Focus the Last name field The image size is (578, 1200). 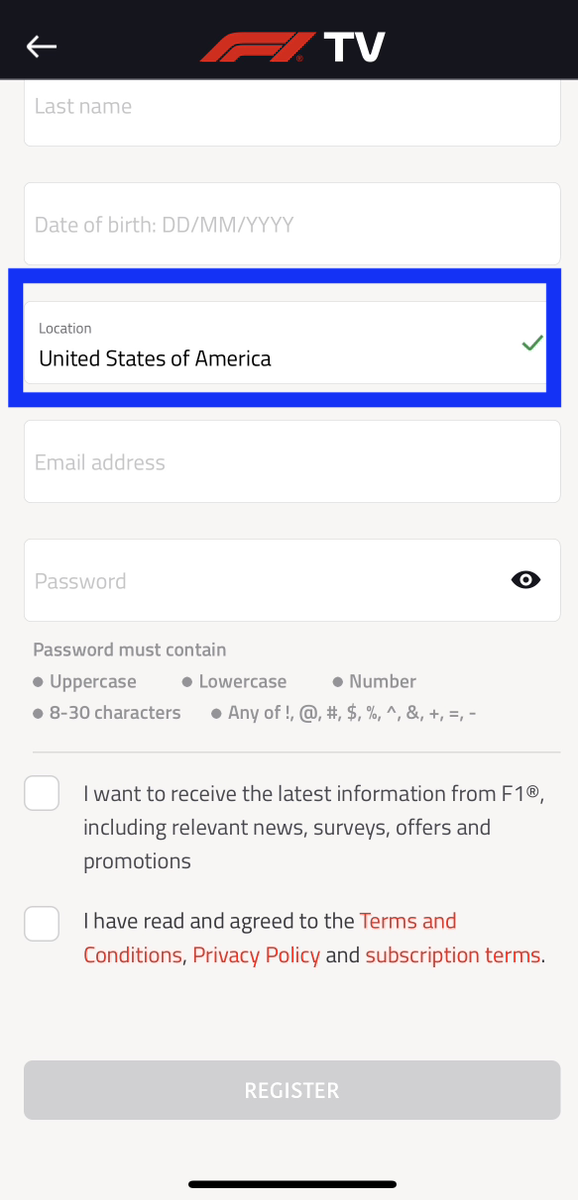(292, 112)
